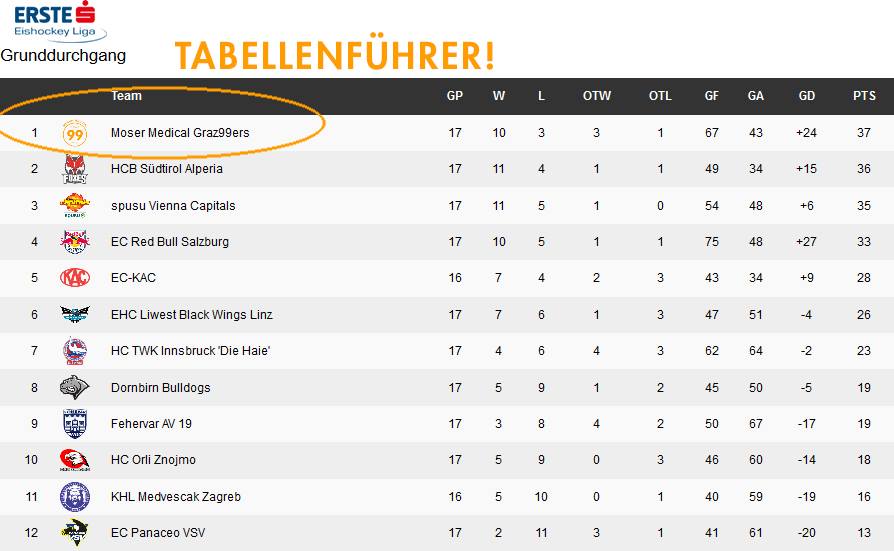Sort by GD column header
This screenshot has width=894, height=551.
click(806, 96)
